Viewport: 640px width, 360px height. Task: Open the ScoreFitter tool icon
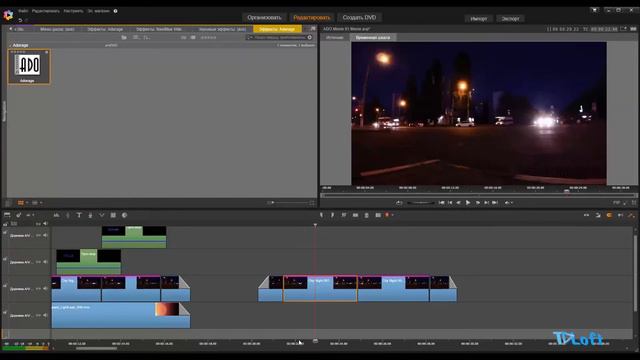[68, 215]
